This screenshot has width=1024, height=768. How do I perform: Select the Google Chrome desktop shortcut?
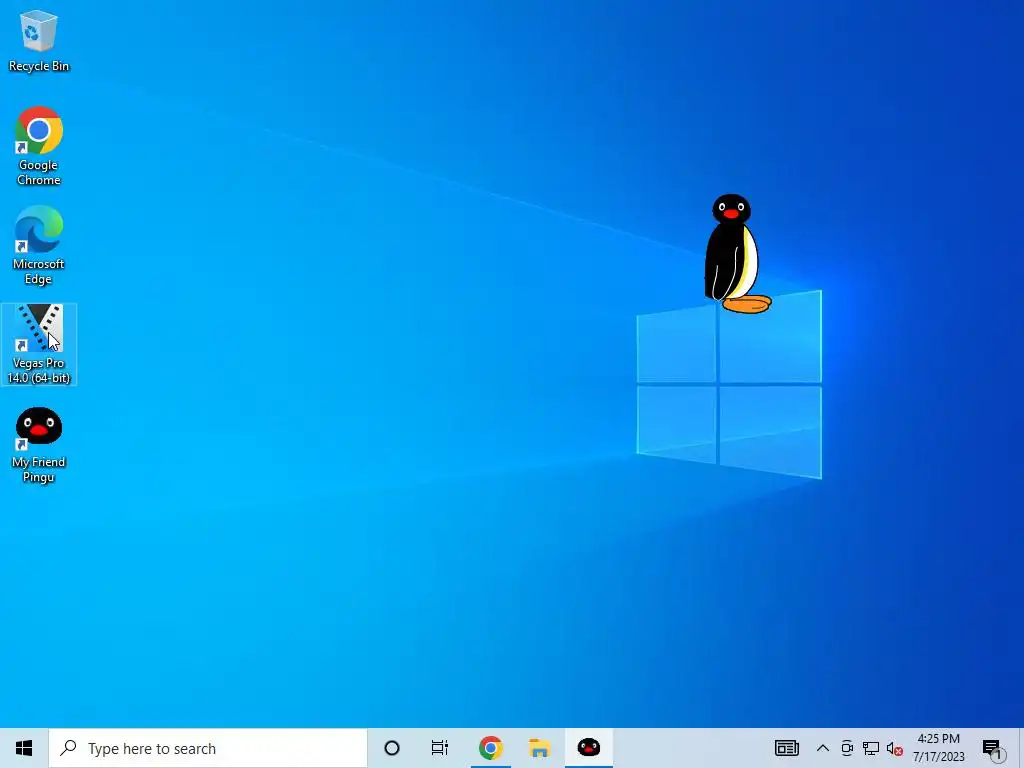click(x=39, y=146)
